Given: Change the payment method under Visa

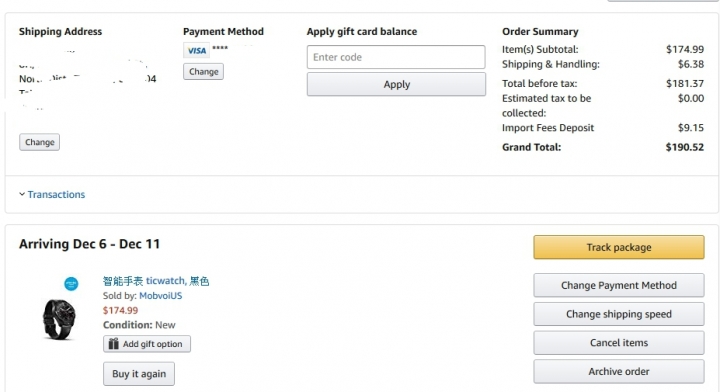Looking at the screenshot, I should click(203, 72).
